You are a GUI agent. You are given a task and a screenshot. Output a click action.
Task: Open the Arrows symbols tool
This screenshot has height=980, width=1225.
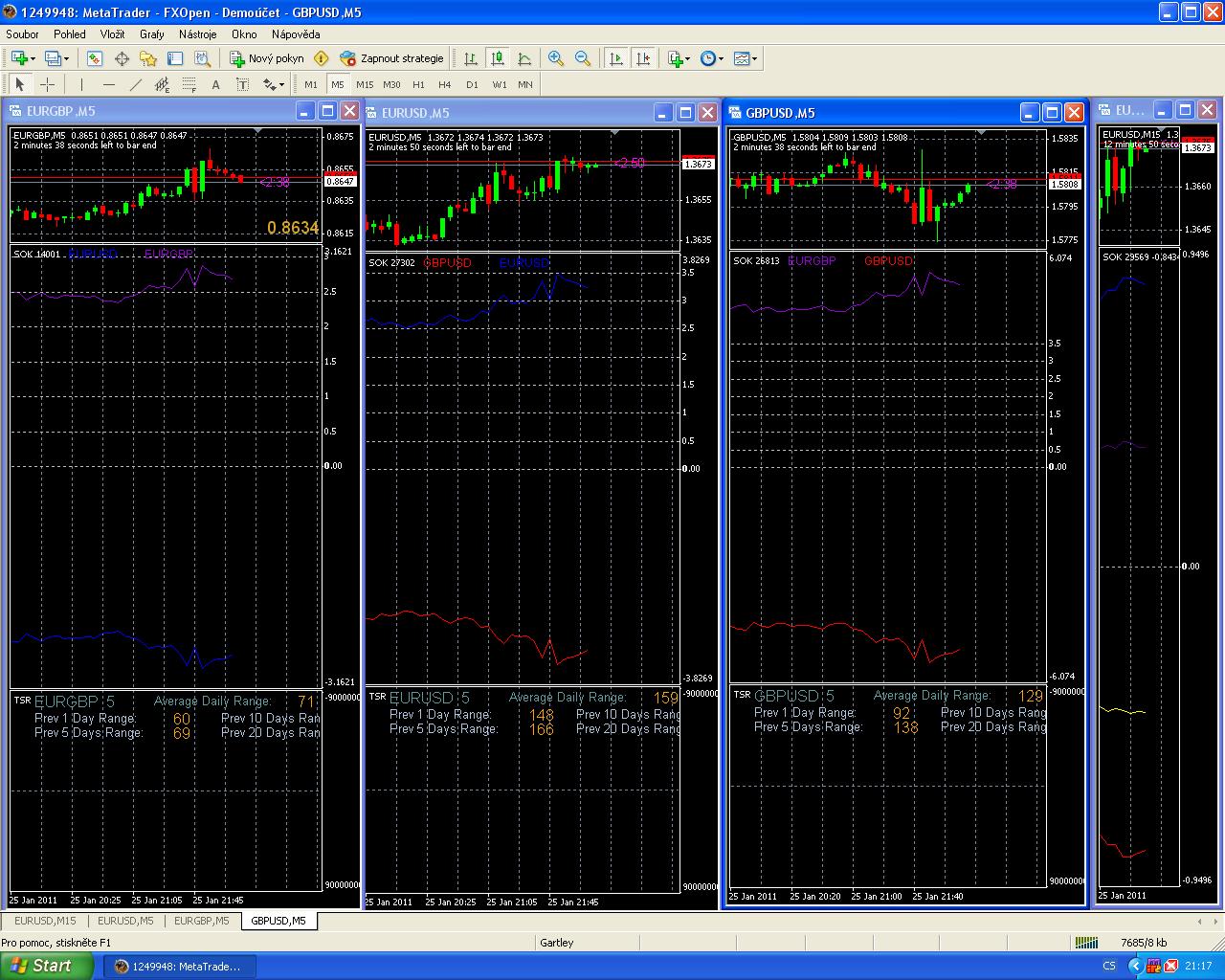click(269, 84)
